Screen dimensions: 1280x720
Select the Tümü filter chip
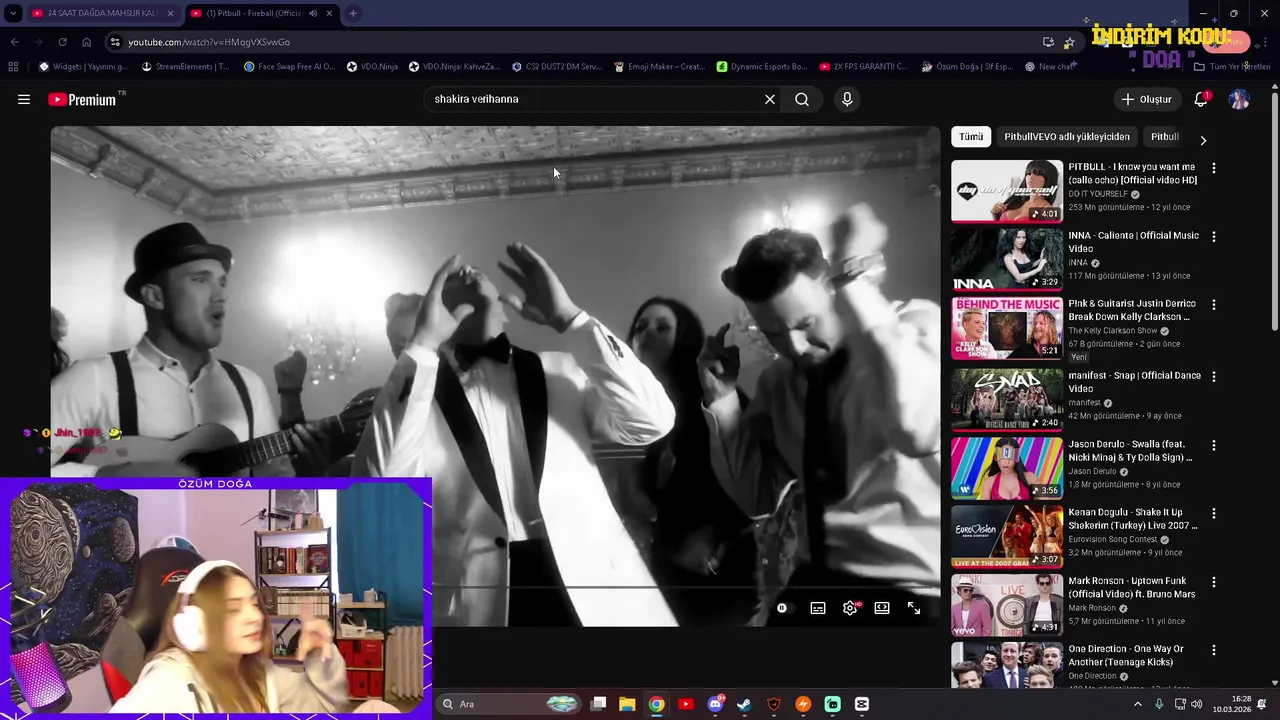click(x=971, y=137)
